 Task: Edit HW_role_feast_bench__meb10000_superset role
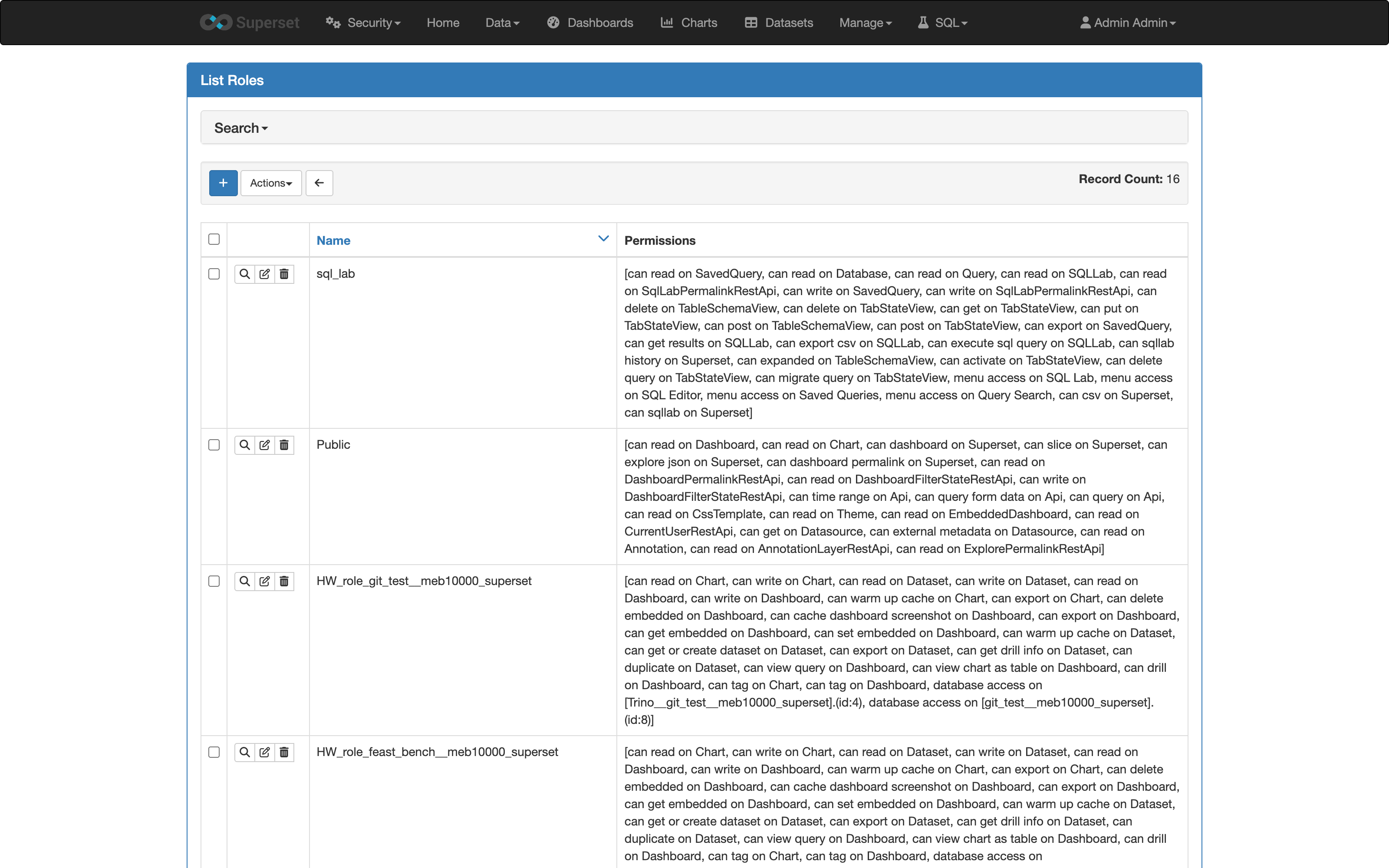coord(264,752)
